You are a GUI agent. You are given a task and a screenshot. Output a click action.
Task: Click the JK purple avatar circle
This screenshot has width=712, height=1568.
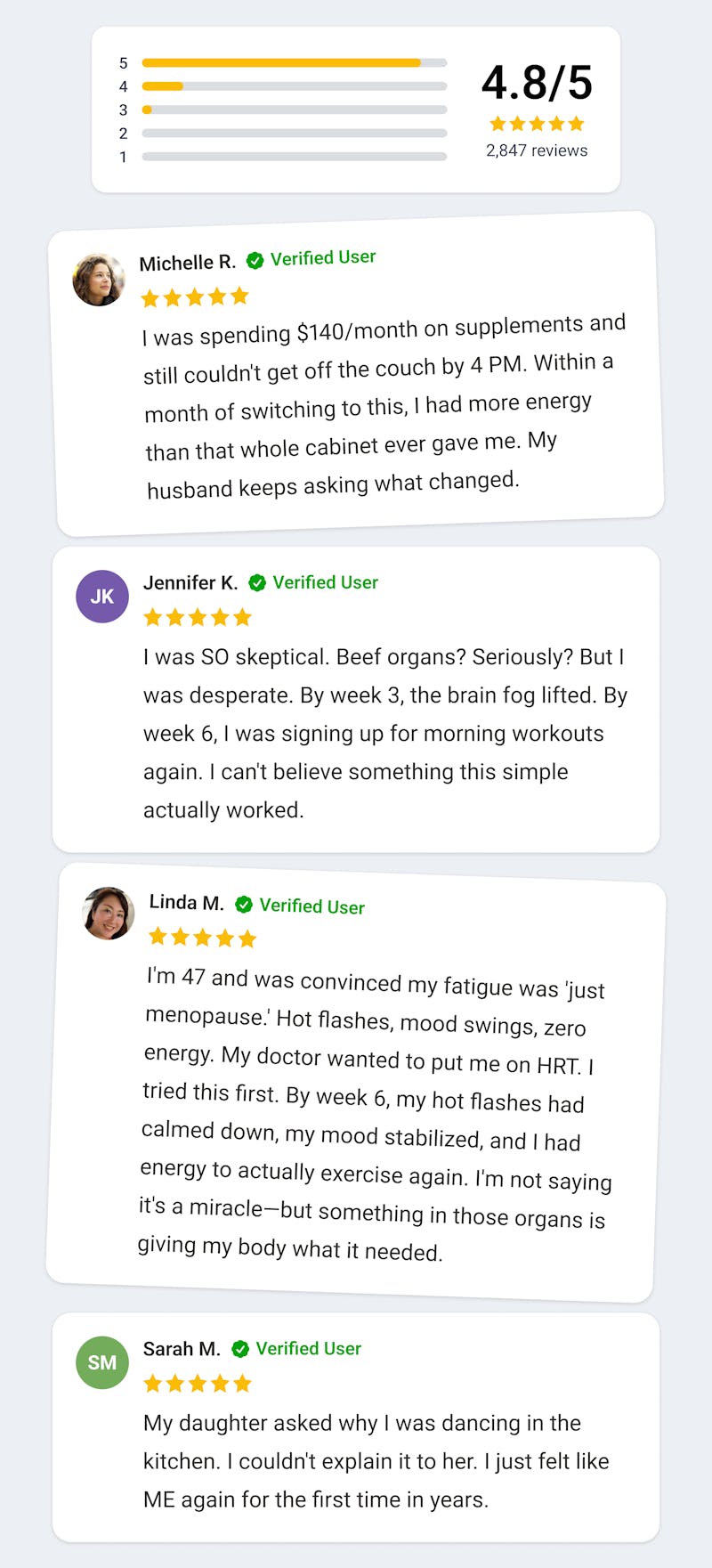(102, 597)
